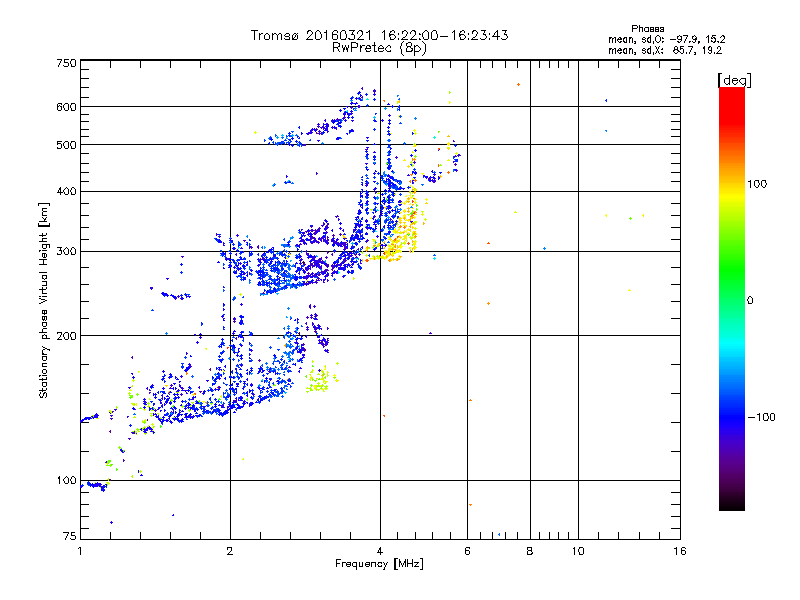
Task: Click the colorbar label '100'
Action: point(757,184)
